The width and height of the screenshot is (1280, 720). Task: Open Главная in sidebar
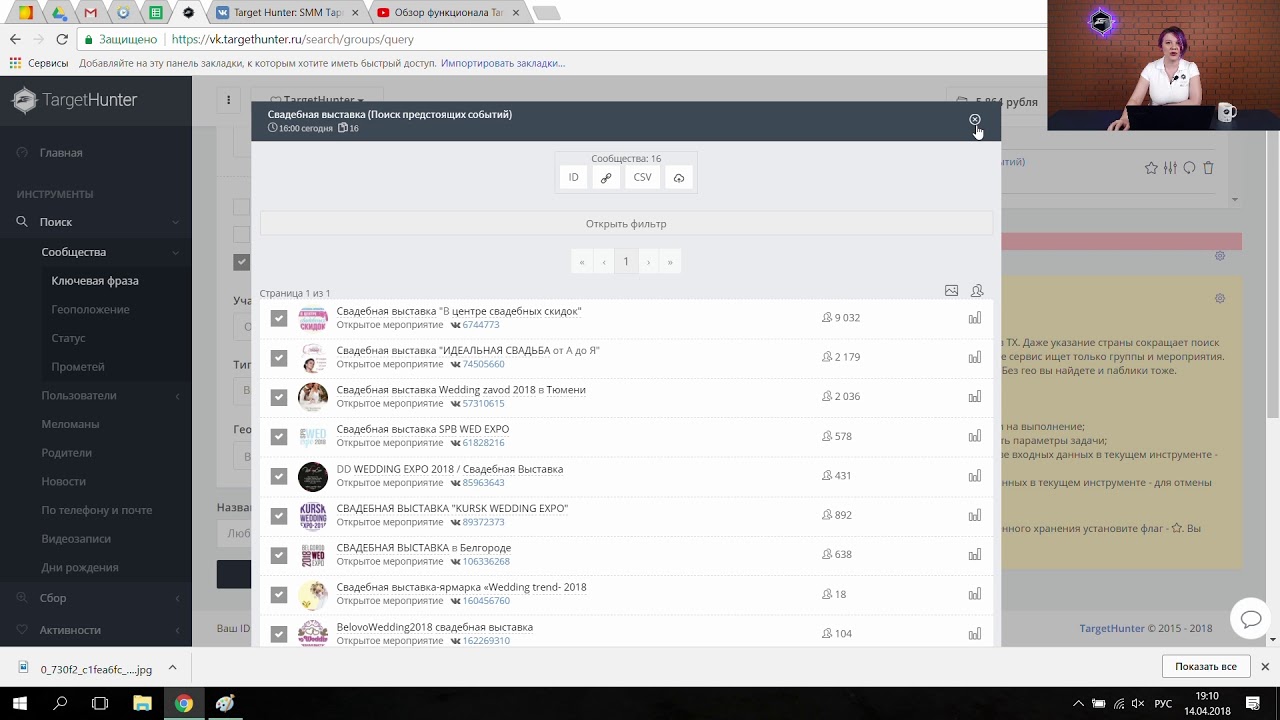click(x=61, y=153)
